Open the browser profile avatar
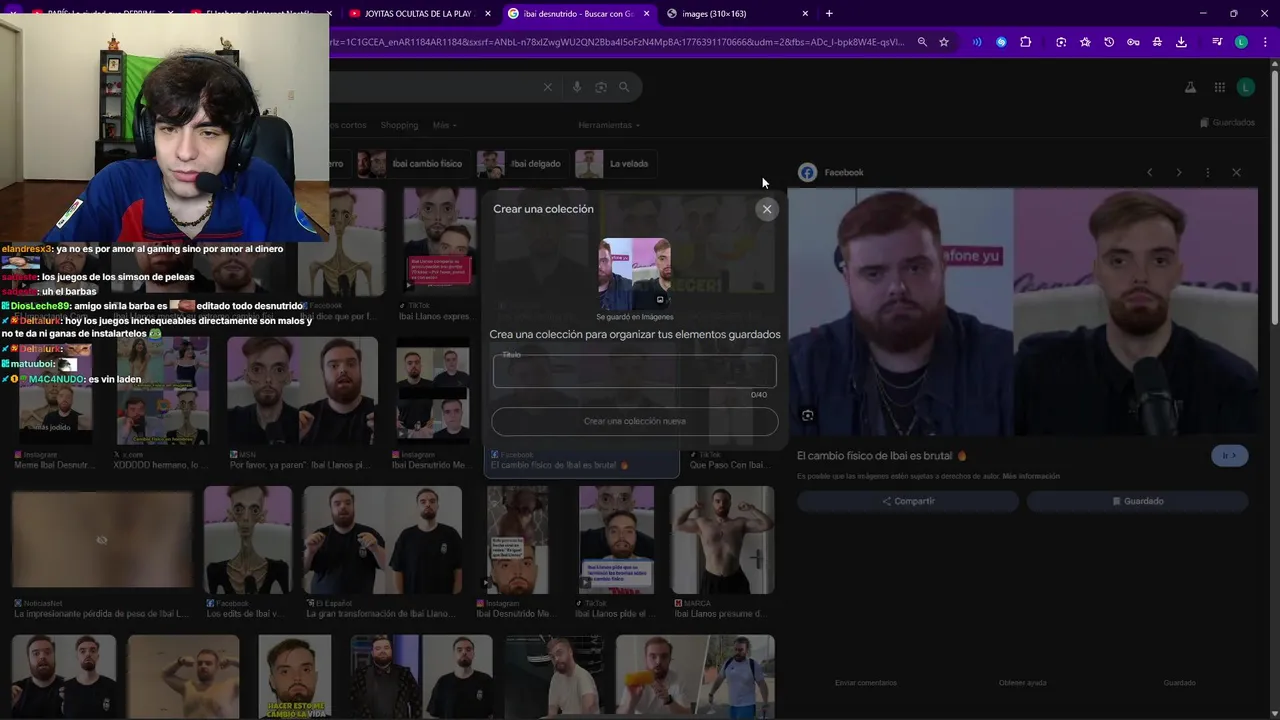The height and width of the screenshot is (720, 1280). [x=1241, y=42]
